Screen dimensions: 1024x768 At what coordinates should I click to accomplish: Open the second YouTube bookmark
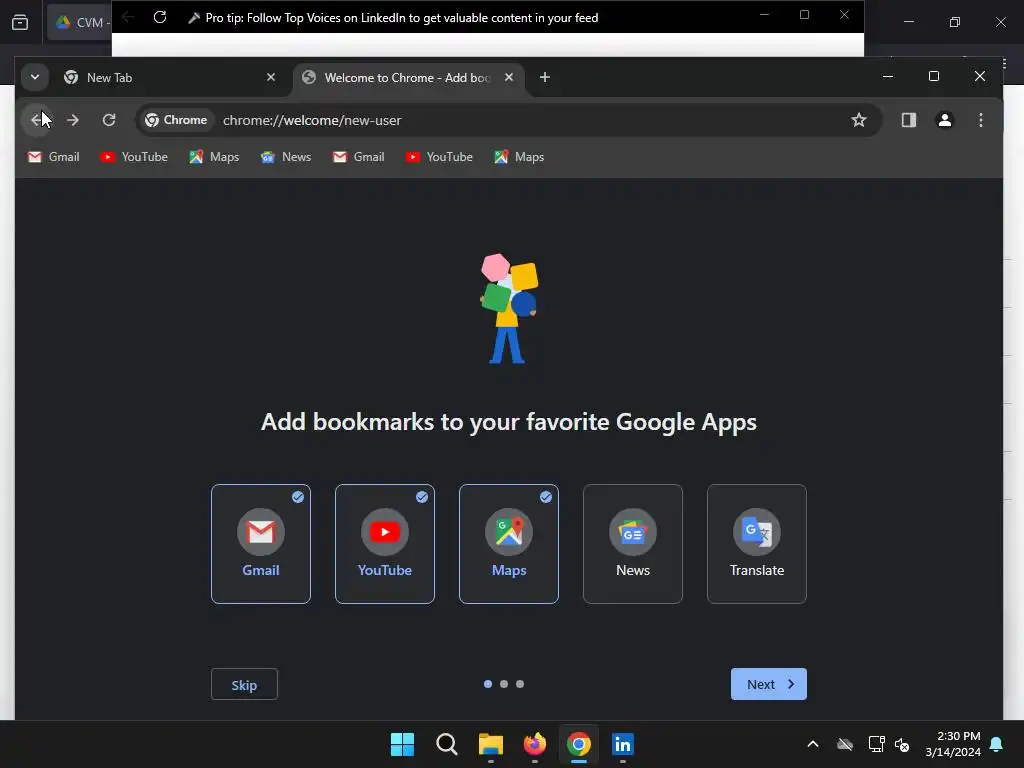[439, 157]
